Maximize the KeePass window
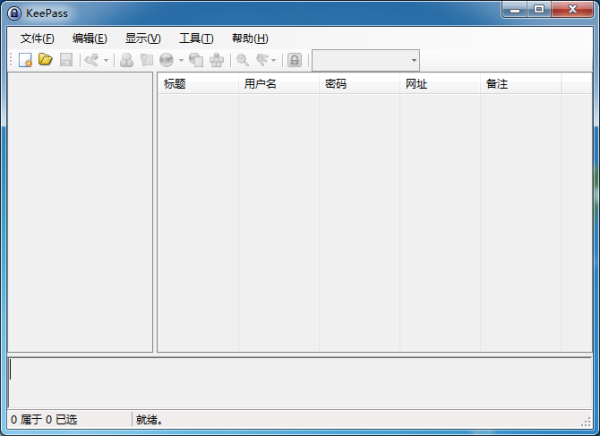Image resolution: width=600 pixels, height=436 pixels. pos(540,10)
